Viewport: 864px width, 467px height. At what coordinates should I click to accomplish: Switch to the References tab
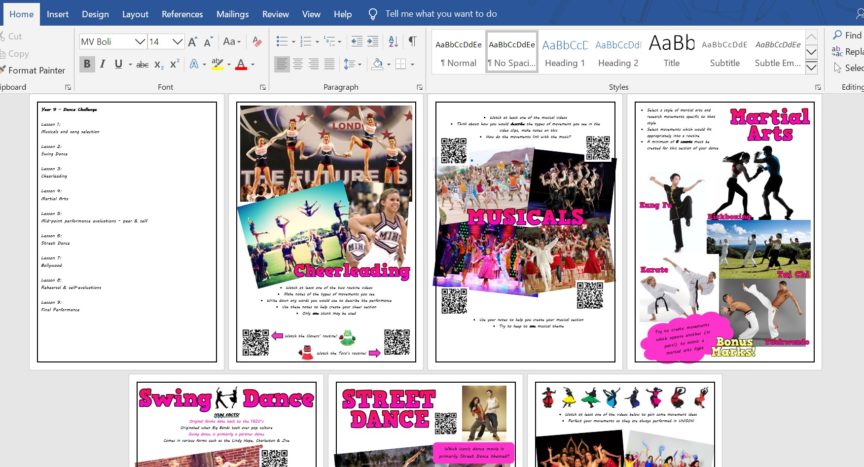pos(182,14)
